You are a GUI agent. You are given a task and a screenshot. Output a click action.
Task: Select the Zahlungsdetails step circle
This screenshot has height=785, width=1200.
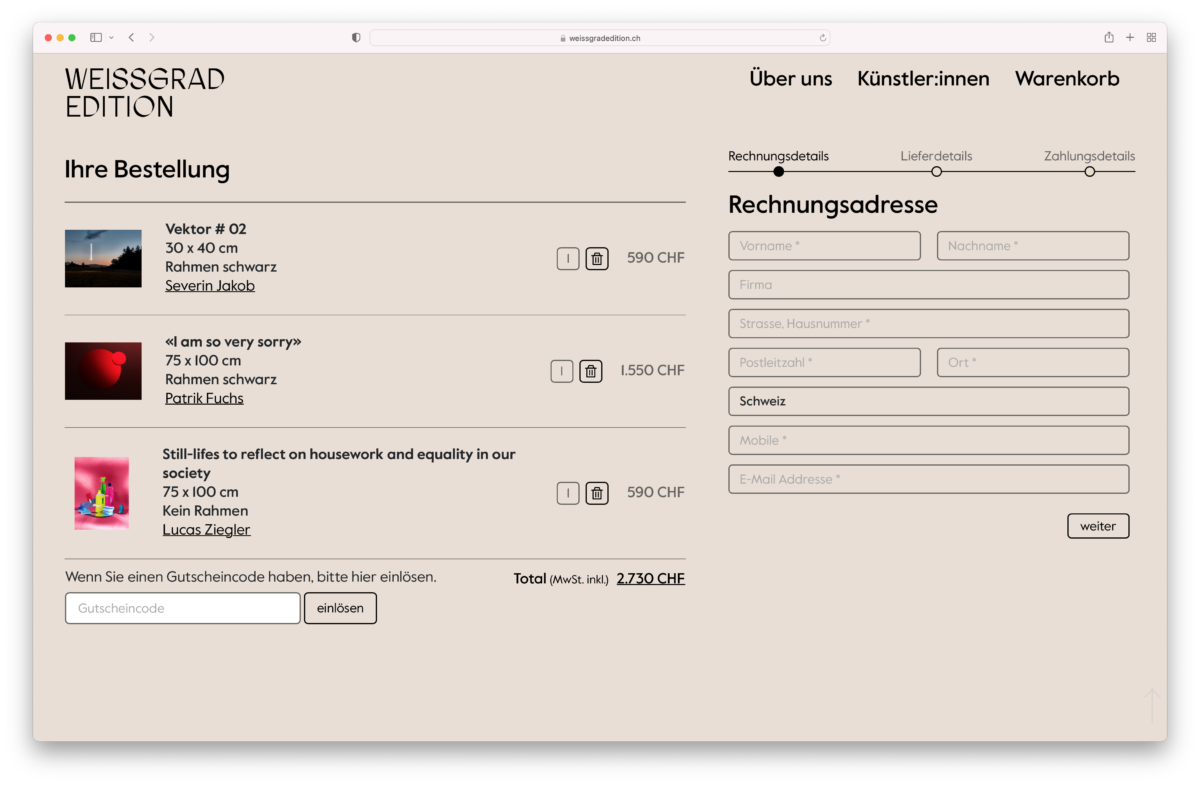pos(1089,172)
